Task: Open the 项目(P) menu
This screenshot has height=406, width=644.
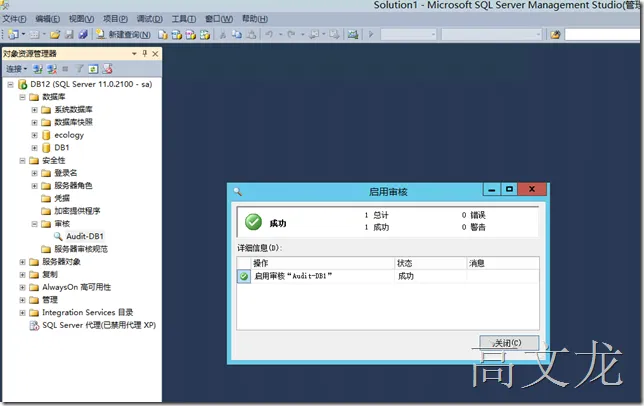Action: click(x=115, y=19)
